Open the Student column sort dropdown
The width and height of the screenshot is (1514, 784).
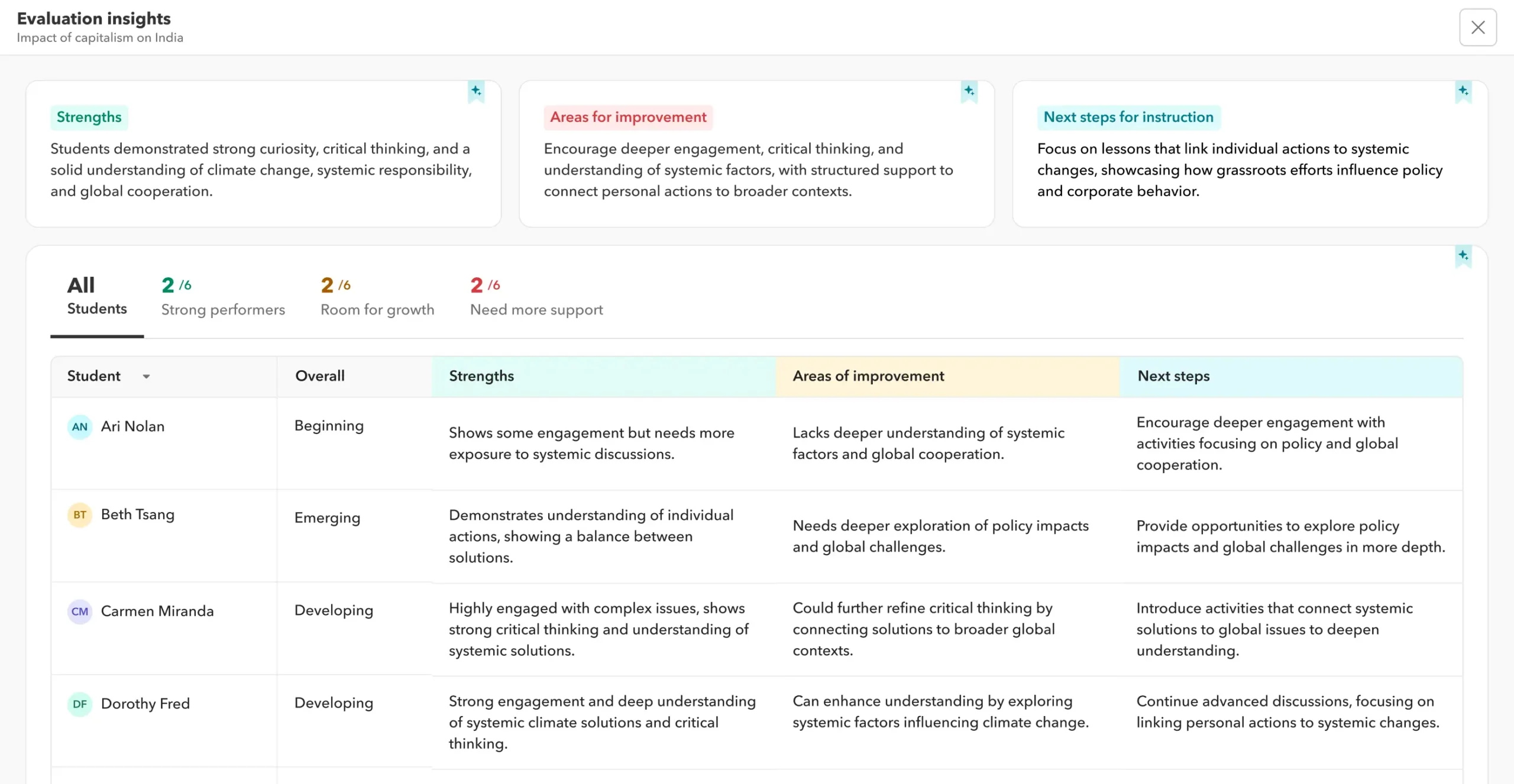click(x=145, y=377)
